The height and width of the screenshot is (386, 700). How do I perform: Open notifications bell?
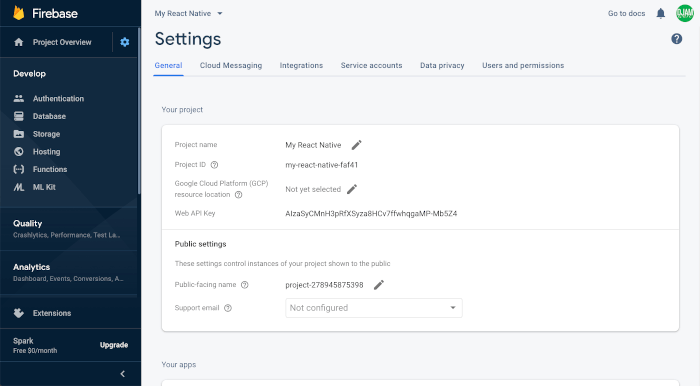click(661, 13)
